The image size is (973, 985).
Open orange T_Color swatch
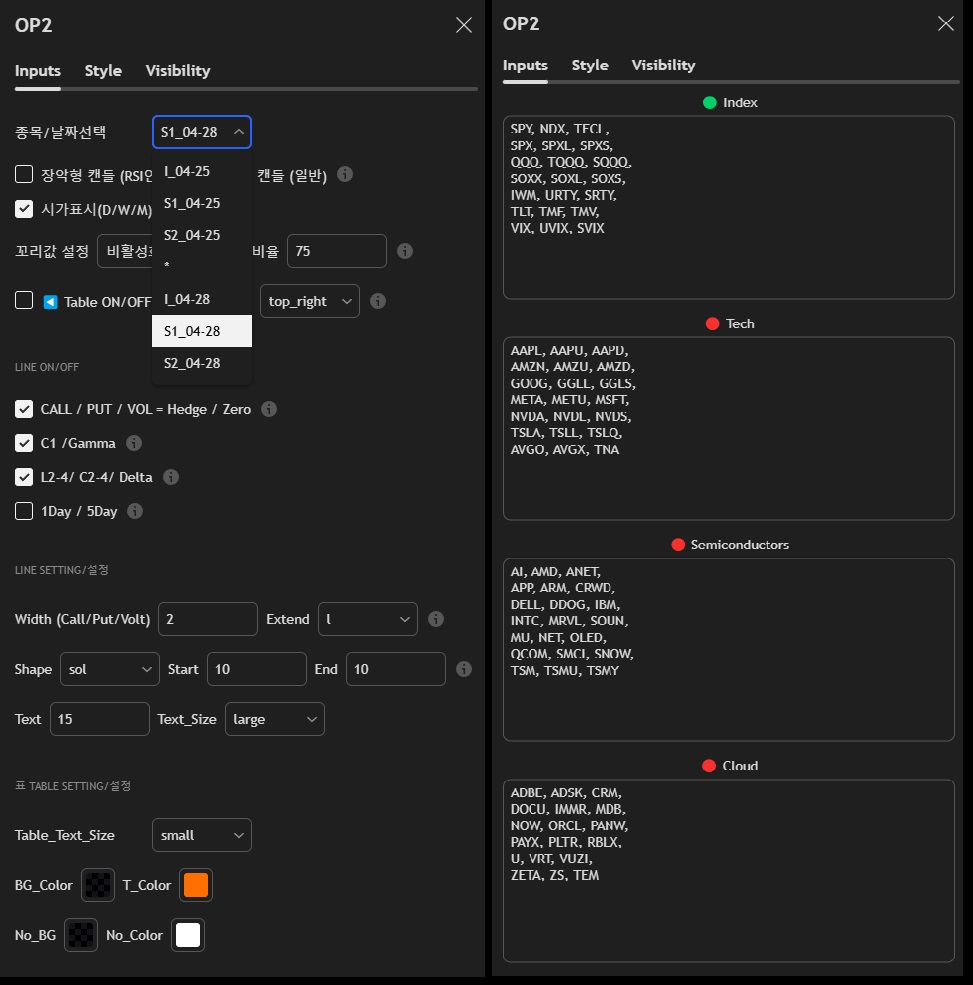coord(196,885)
